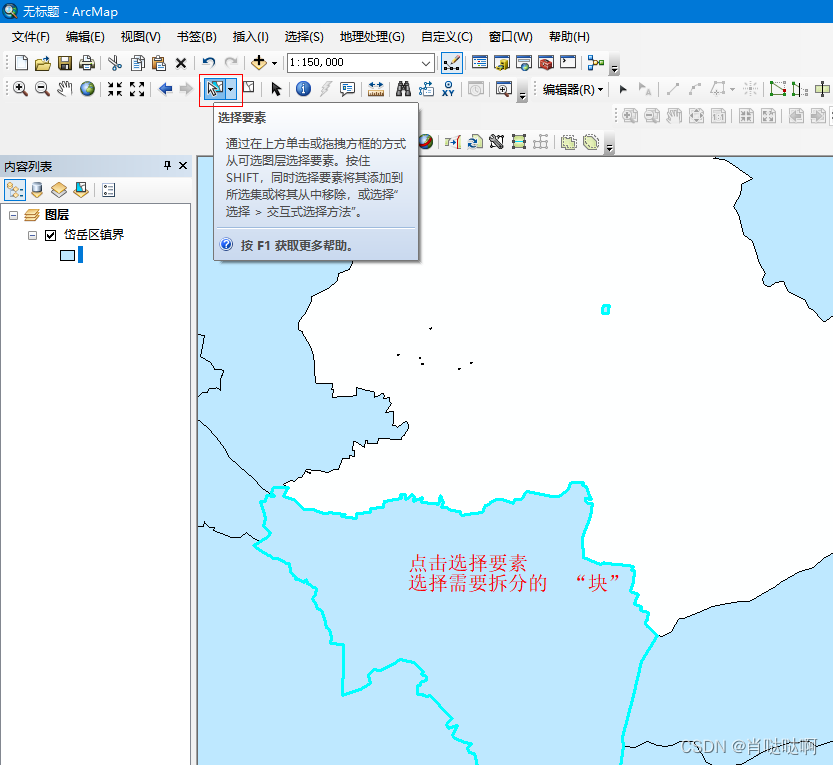
Task: Copy the selected item
Action: click(x=138, y=63)
